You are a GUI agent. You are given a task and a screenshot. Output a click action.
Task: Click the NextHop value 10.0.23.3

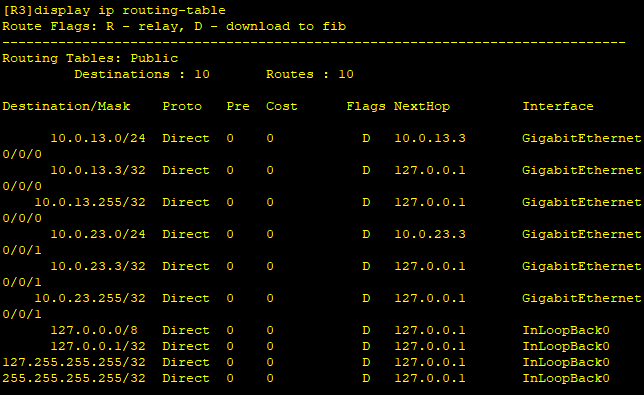(x=430, y=234)
